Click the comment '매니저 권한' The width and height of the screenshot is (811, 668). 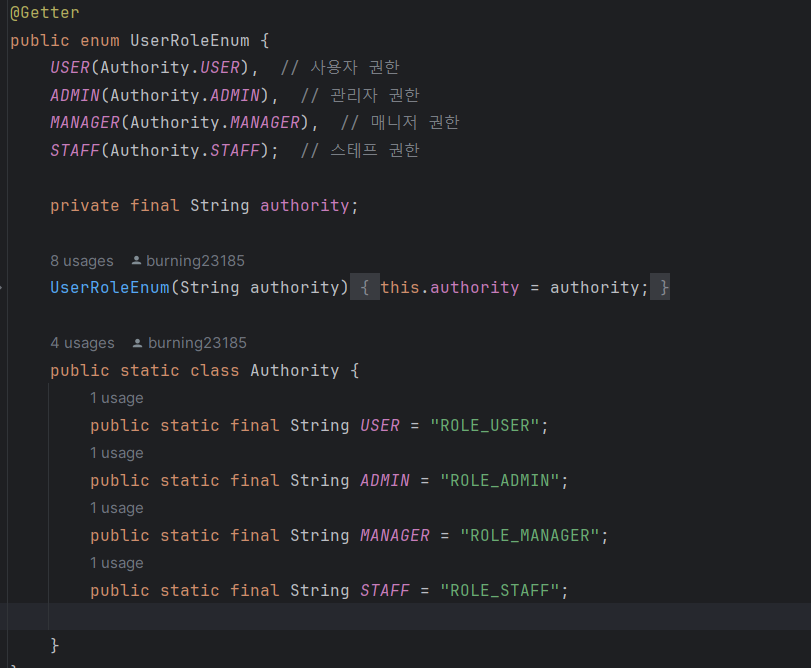(415, 123)
